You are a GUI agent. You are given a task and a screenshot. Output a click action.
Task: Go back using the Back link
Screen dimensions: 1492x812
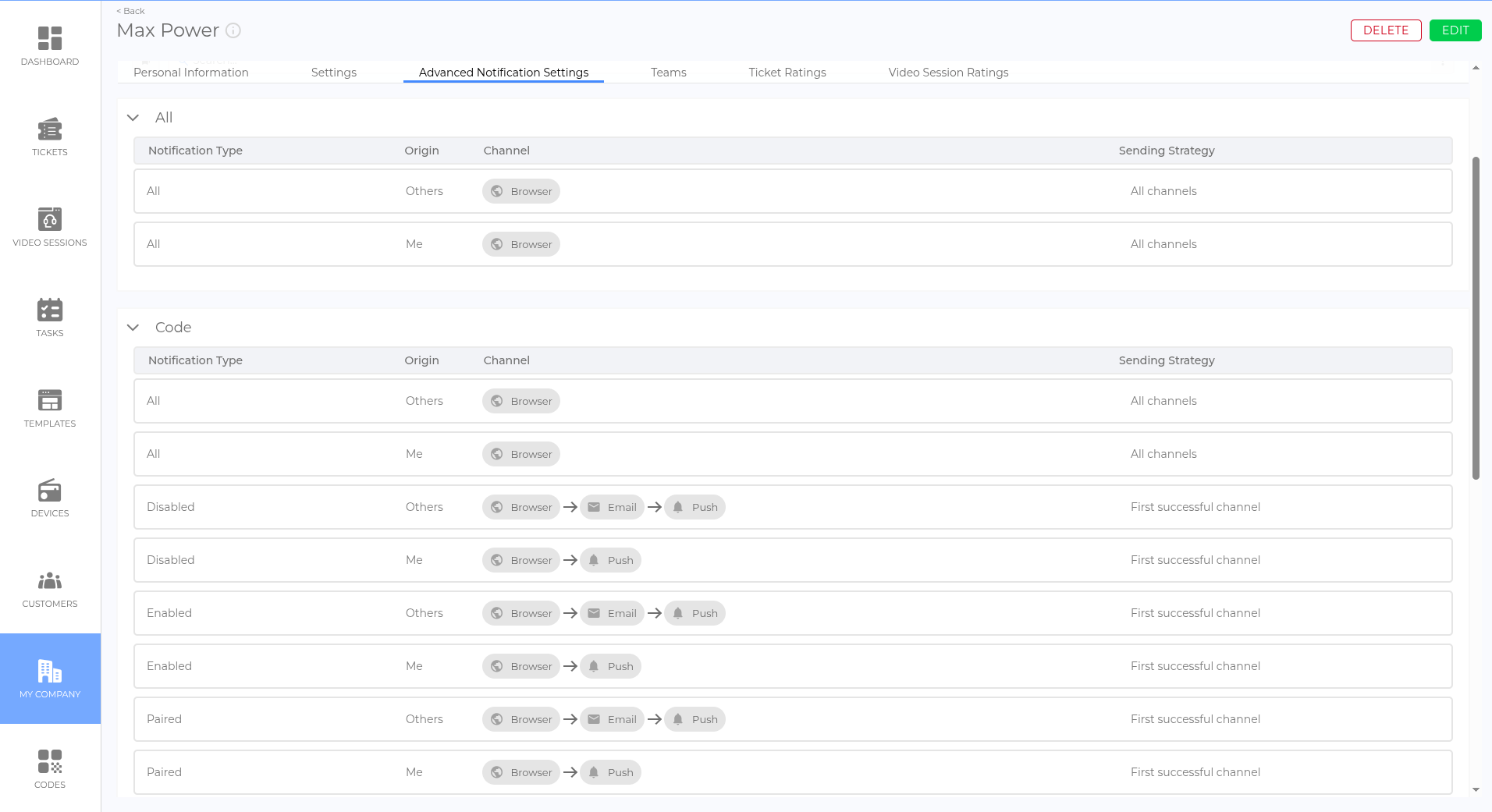[131, 11]
